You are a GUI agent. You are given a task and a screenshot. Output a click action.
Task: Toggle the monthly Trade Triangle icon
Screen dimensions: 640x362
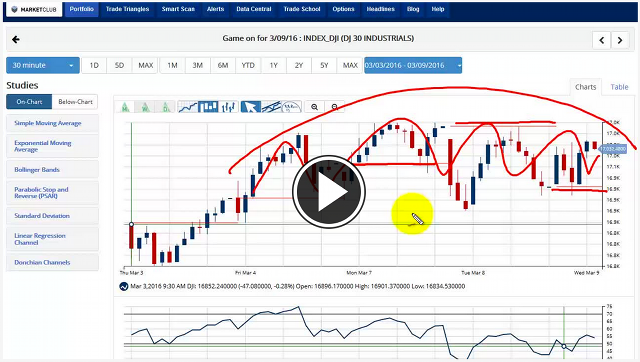coord(125,107)
